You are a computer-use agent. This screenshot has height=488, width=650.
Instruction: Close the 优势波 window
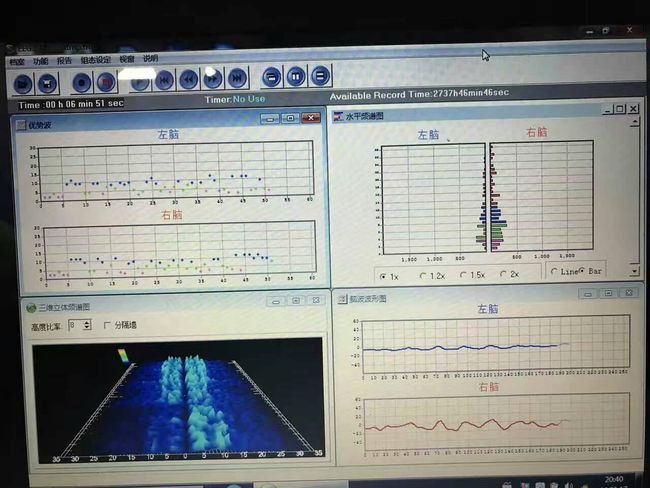click(x=311, y=118)
